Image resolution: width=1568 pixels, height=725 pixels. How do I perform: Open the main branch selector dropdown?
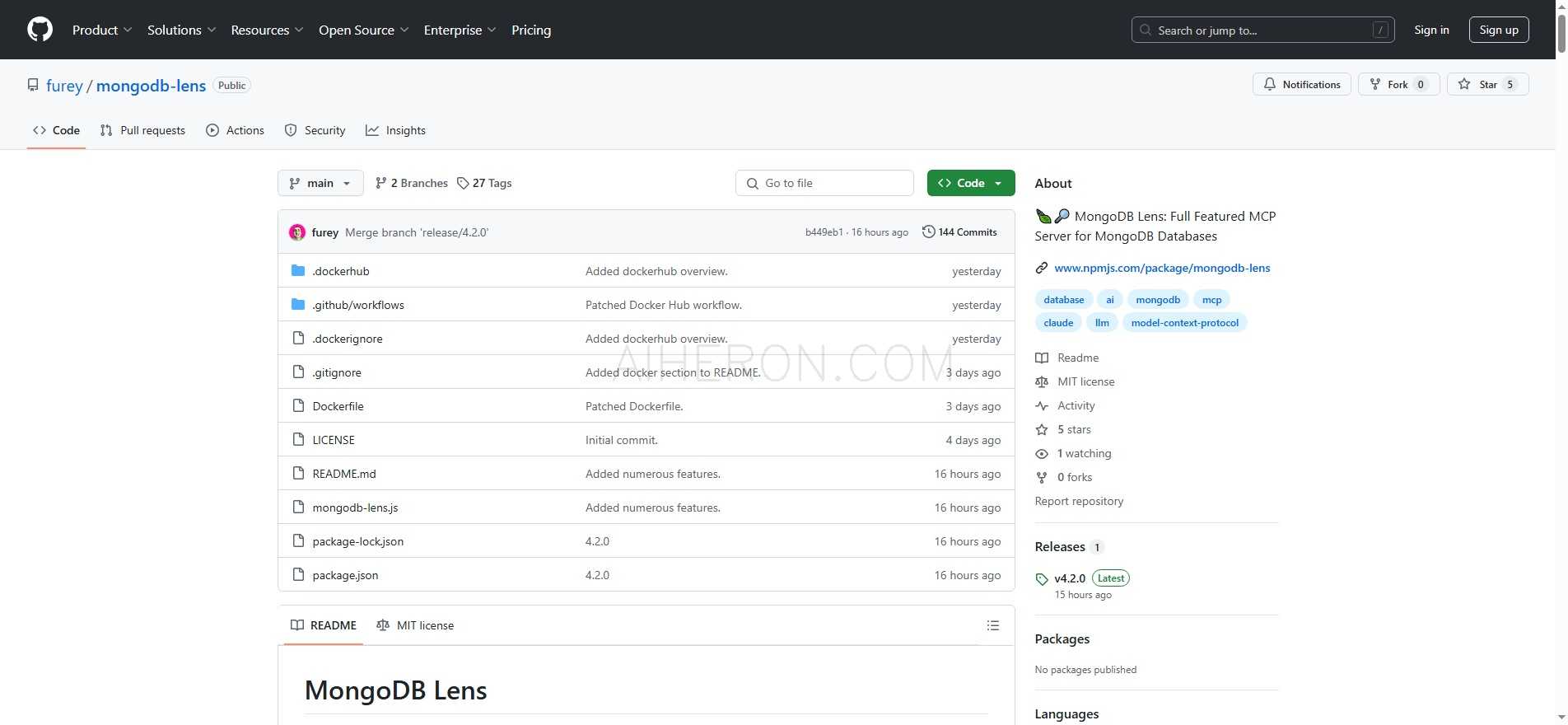[x=320, y=183]
